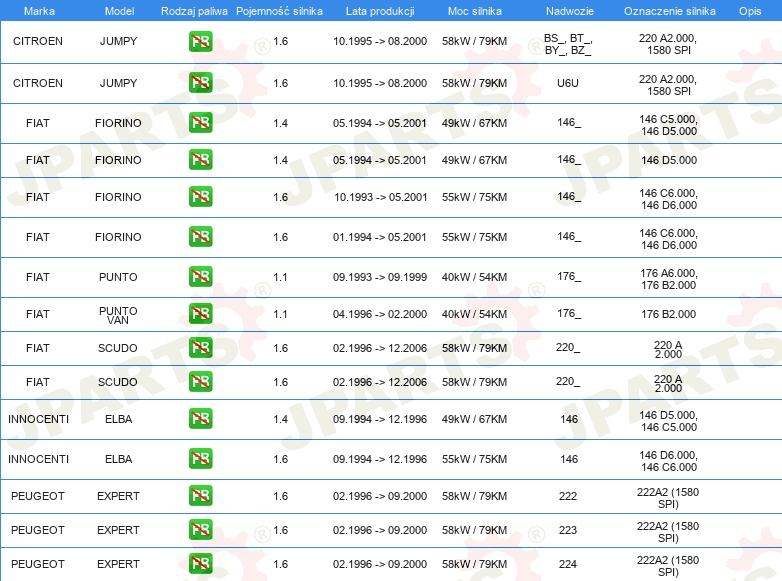Click fuel icon in Peugeot Expert body 222 row
Image resolution: width=782 pixels, height=581 pixels.
(200, 496)
